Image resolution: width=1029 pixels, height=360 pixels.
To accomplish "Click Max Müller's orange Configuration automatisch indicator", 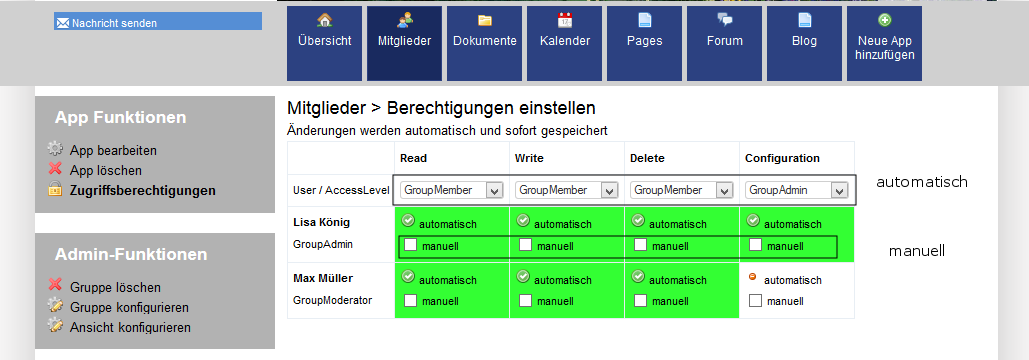I will tap(752, 277).
